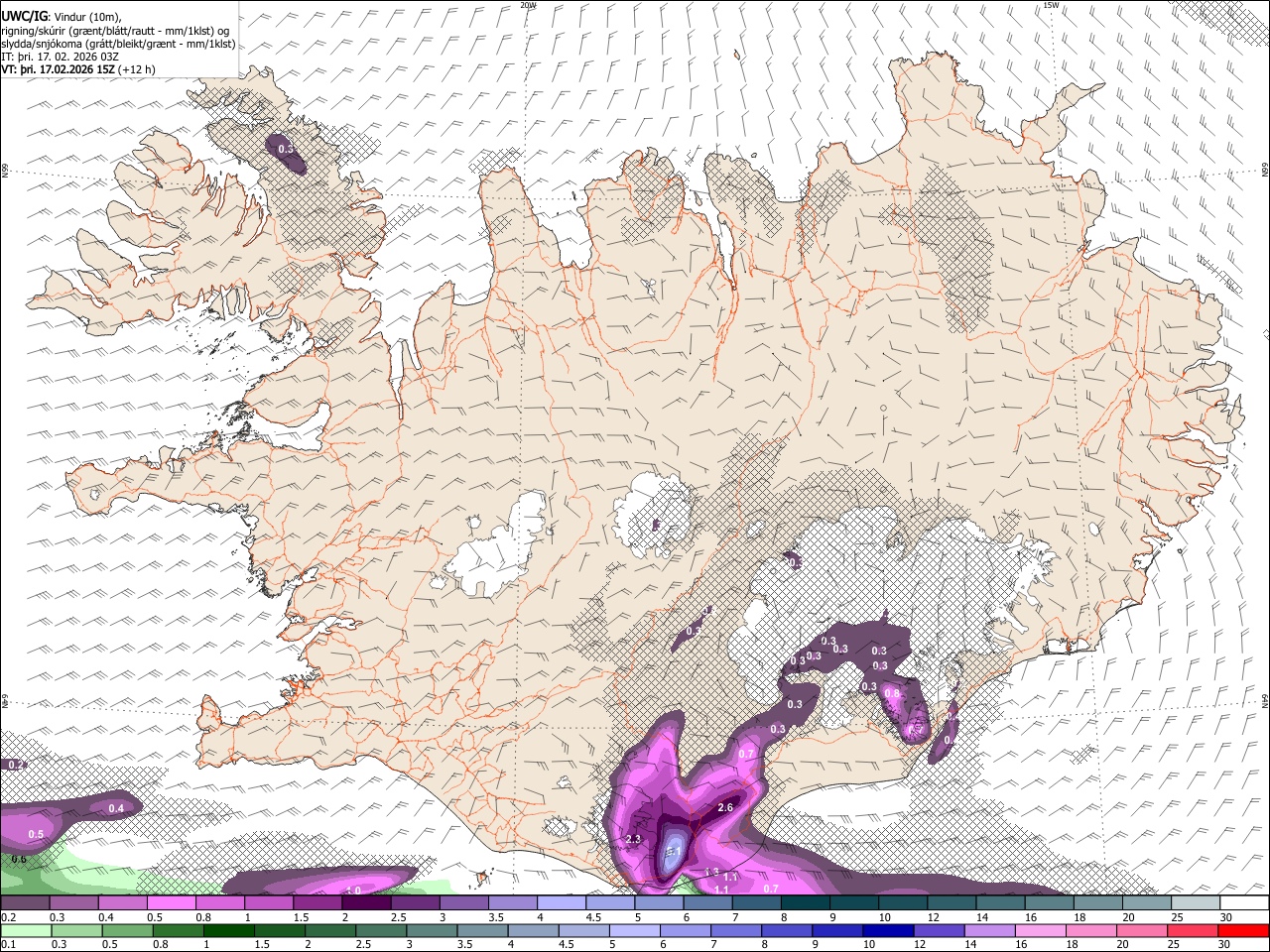The image size is (1270, 952).
Task: Pick darkest purple swatch between 2 and 2.5, top row
Action: (x=366, y=902)
